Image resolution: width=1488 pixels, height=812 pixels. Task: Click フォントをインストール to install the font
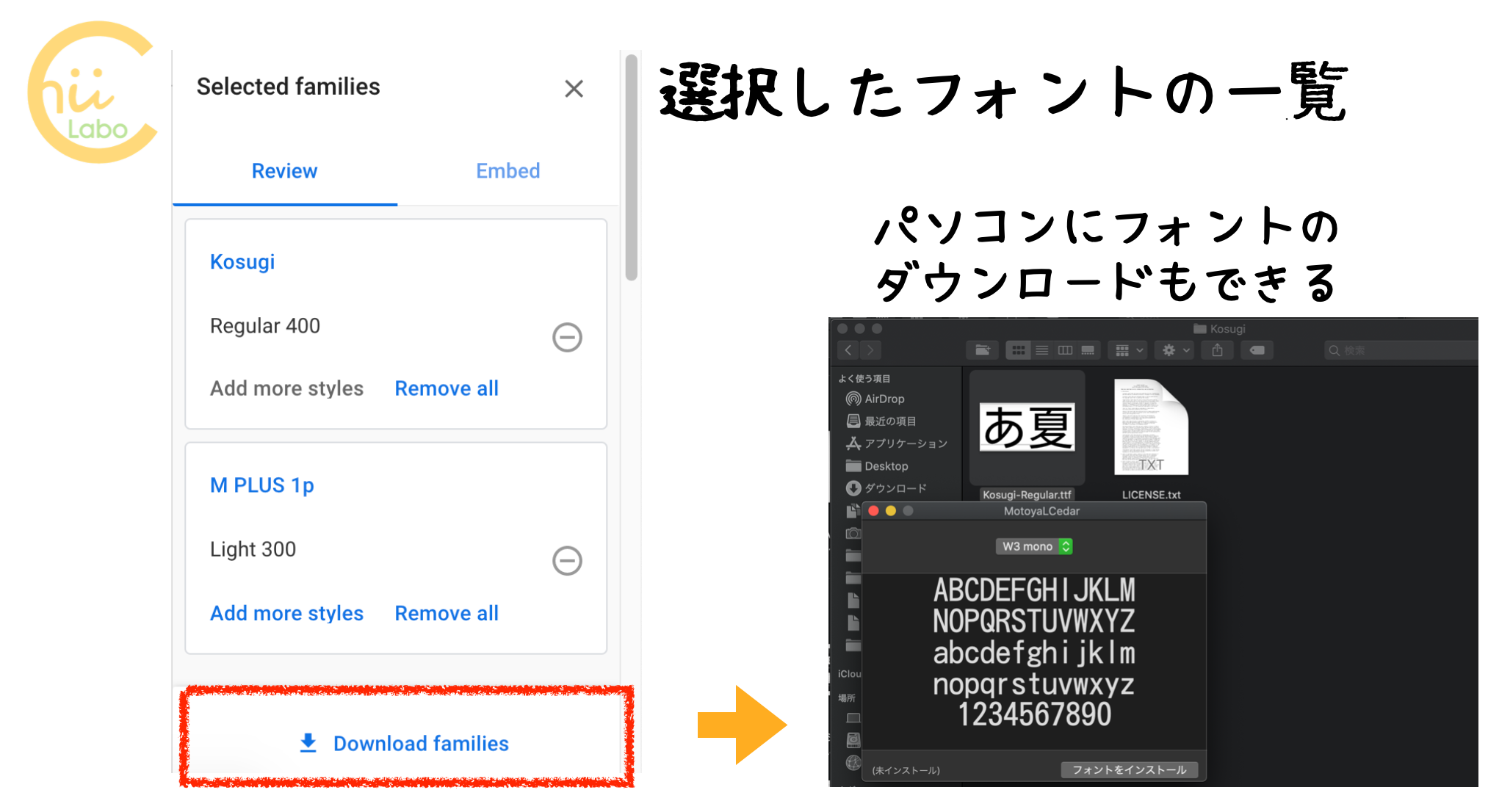point(1130,769)
